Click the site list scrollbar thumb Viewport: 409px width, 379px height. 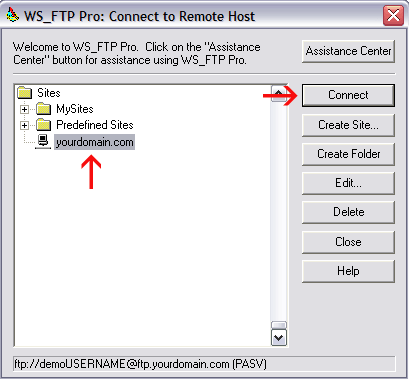(x=279, y=325)
